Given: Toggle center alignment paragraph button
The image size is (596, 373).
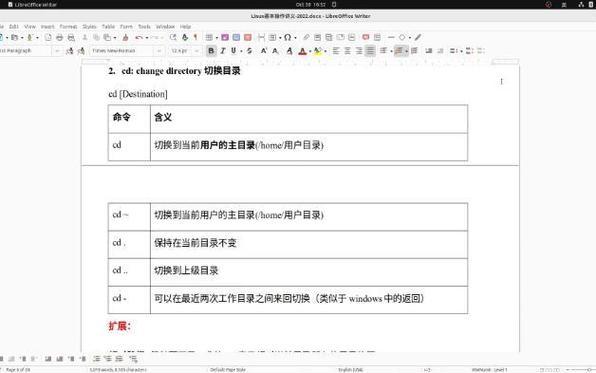Looking at the screenshot, I should (347, 51).
